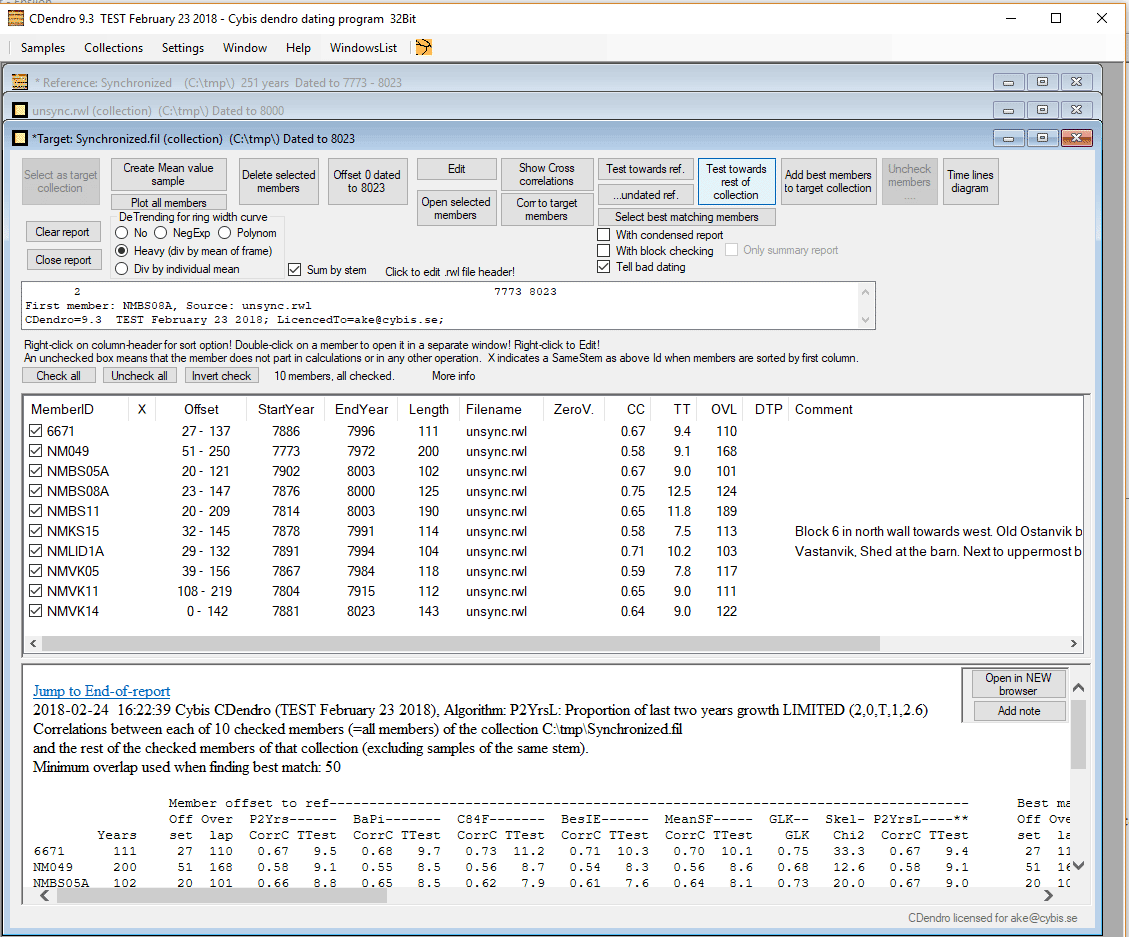Click Create Mean value sample button
The image size is (1129, 937).
point(168,174)
